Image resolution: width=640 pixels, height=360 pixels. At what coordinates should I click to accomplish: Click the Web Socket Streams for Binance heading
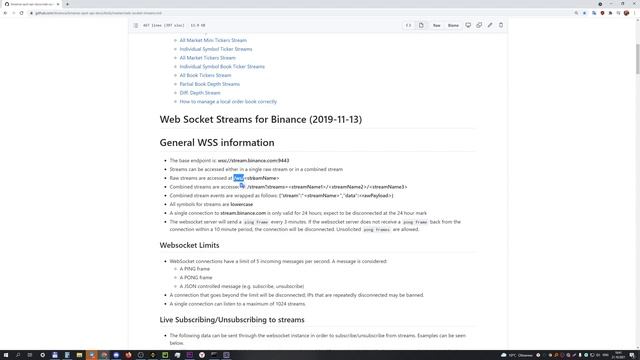point(261,120)
